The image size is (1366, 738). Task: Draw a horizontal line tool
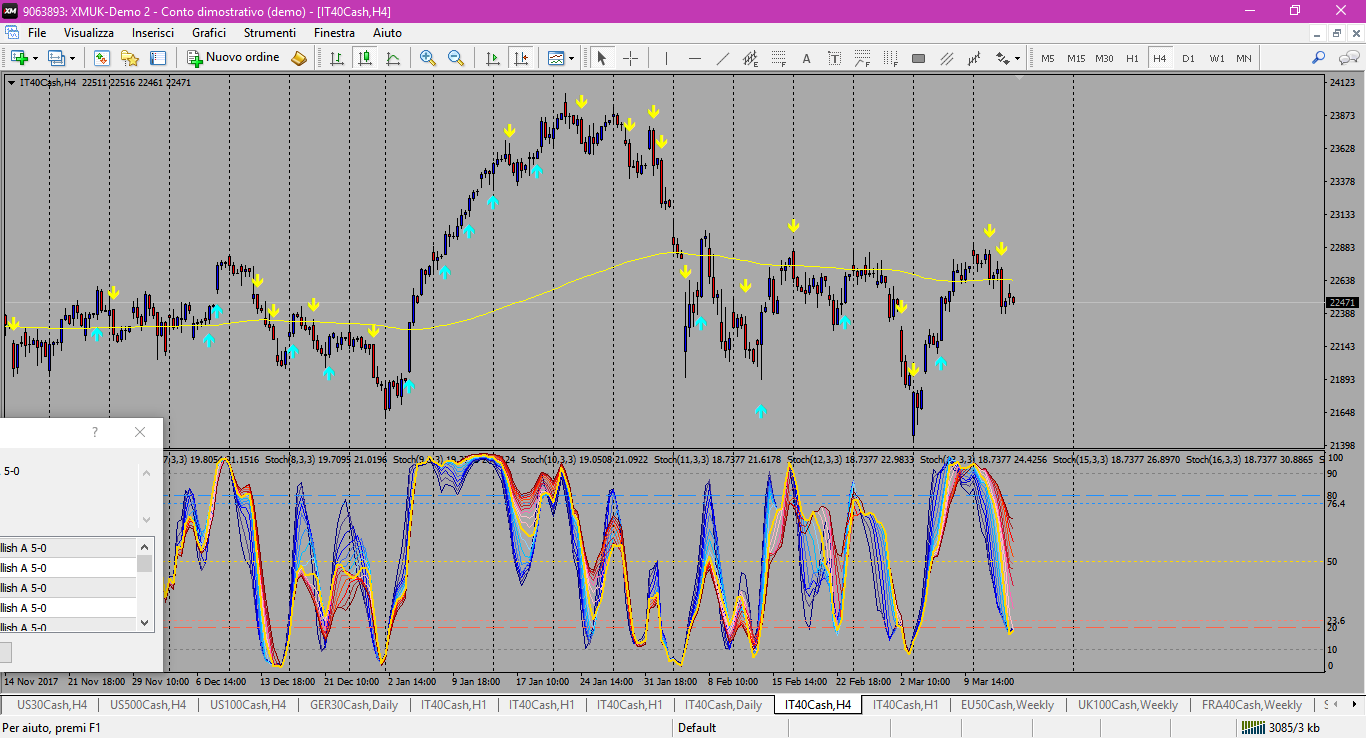[695, 58]
